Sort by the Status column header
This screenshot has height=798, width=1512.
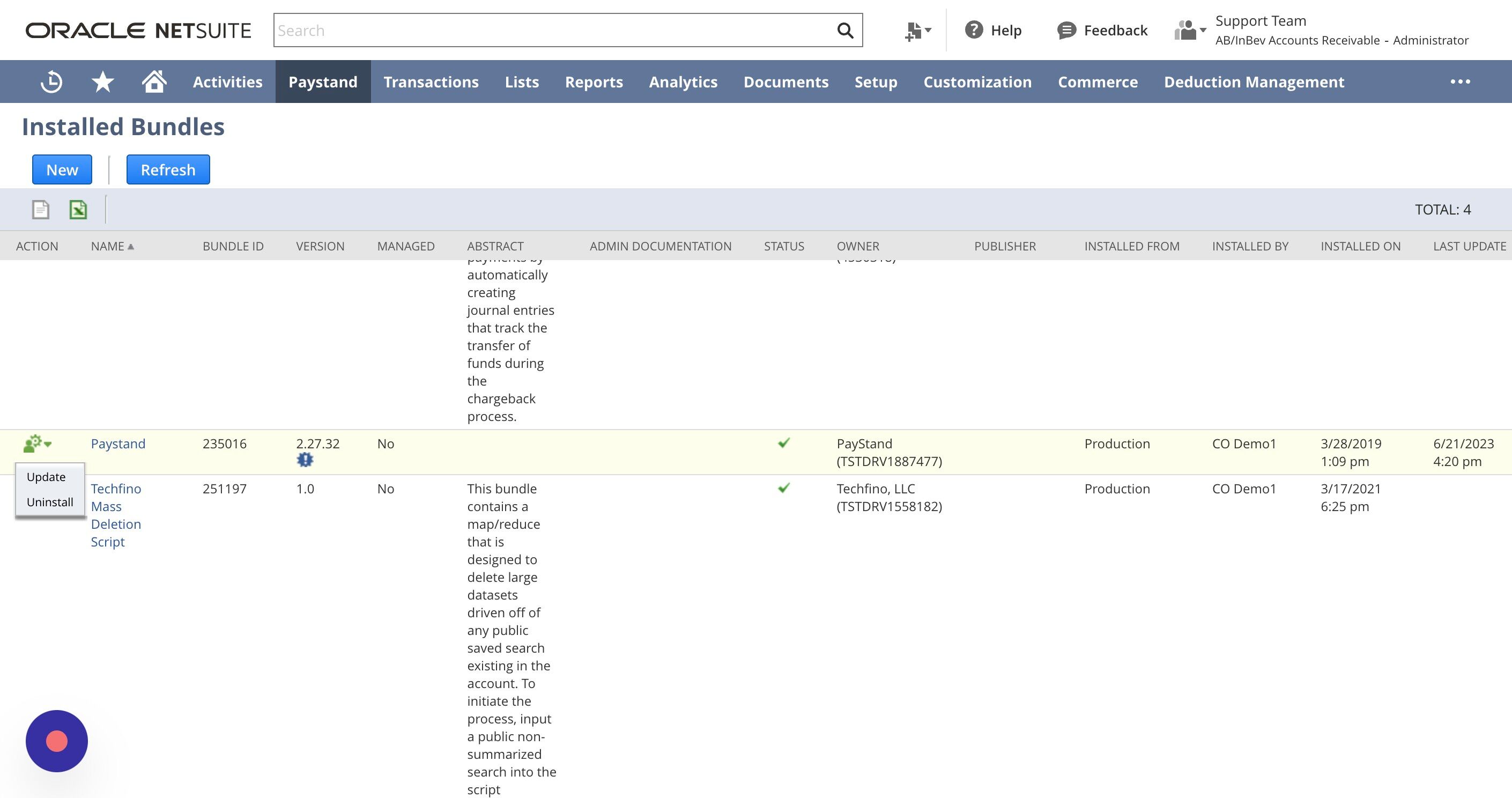click(x=783, y=246)
